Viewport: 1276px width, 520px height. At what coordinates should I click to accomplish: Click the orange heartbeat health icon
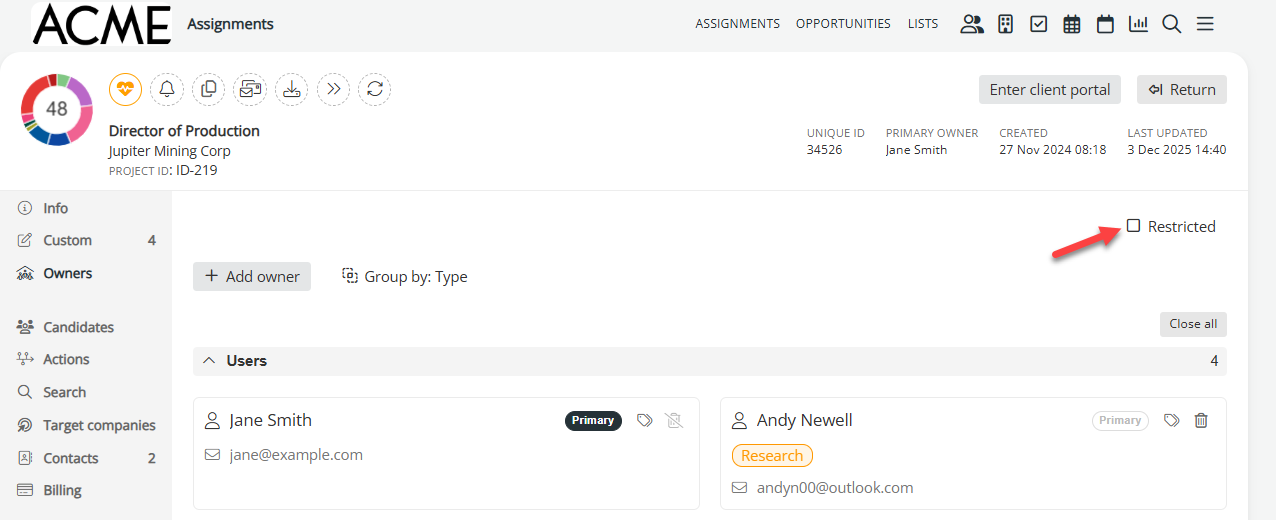coord(125,89)
